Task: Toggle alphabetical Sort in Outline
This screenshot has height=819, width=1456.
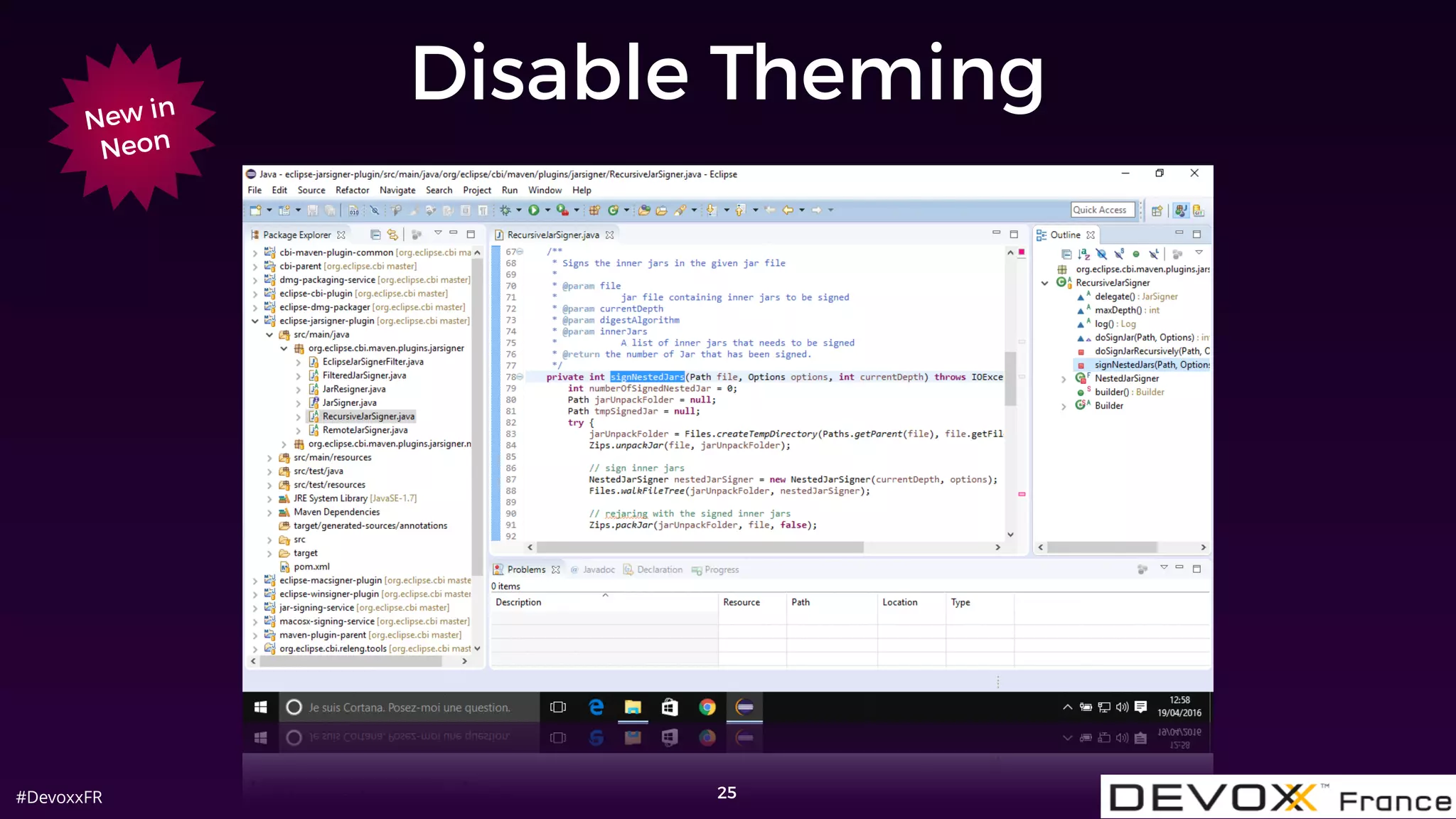Action: (1083, 254)
